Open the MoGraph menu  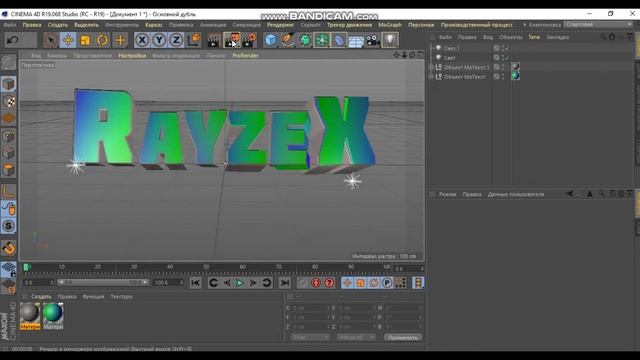[x=390, y=25]
